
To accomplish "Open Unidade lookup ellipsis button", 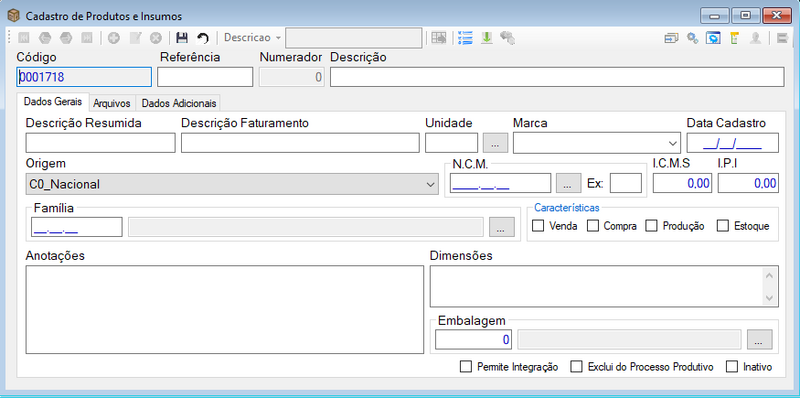I will pos(495,143).
